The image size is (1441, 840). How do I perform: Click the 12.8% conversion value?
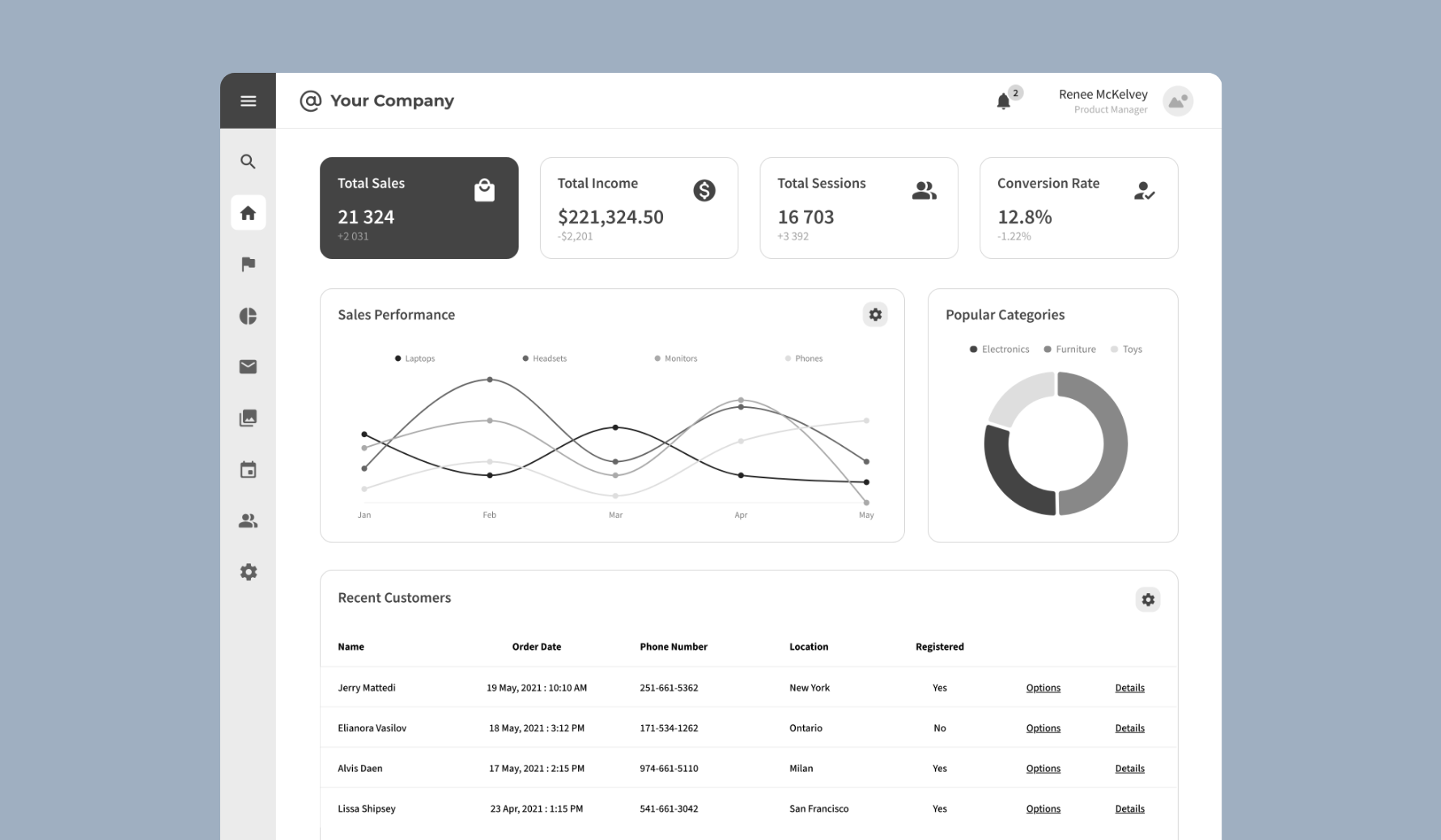(1024, 217)
